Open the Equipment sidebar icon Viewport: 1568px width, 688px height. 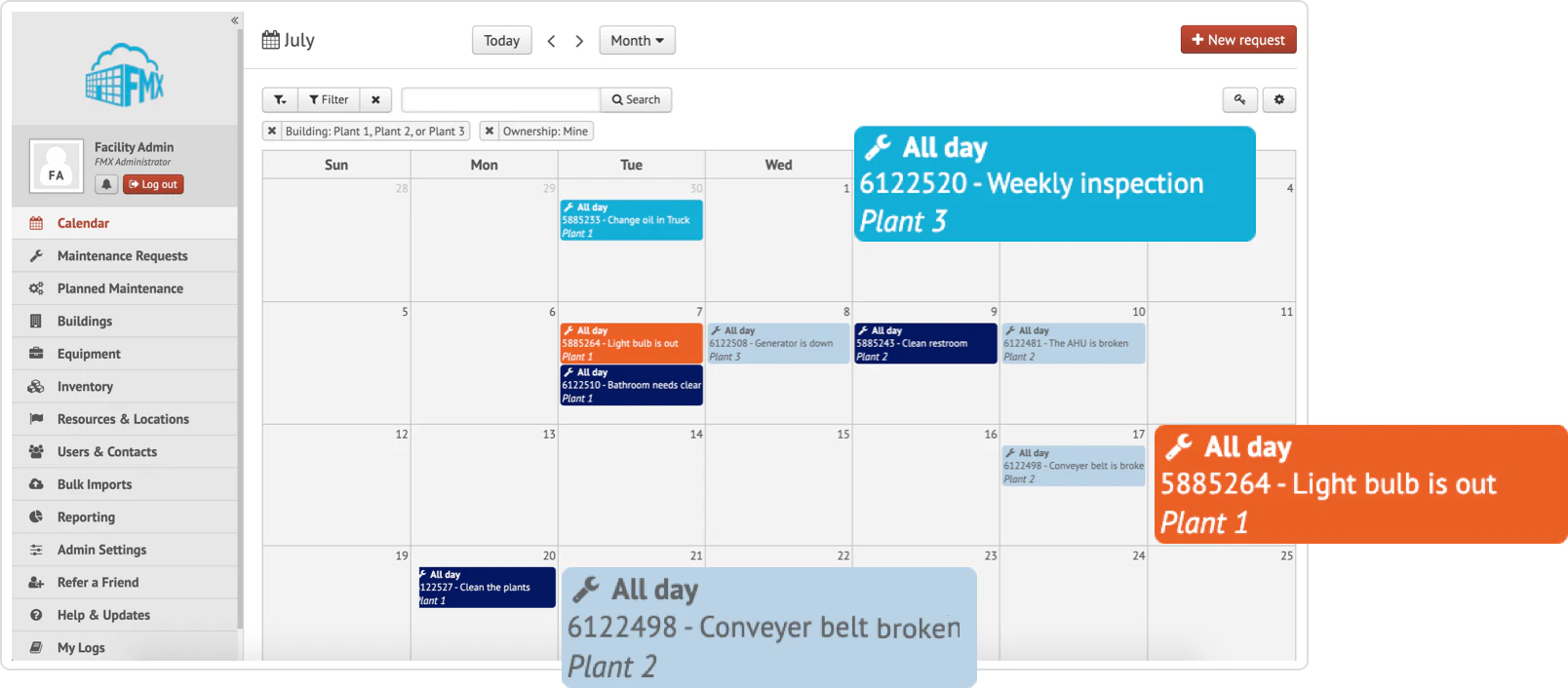tap(36, 354)
